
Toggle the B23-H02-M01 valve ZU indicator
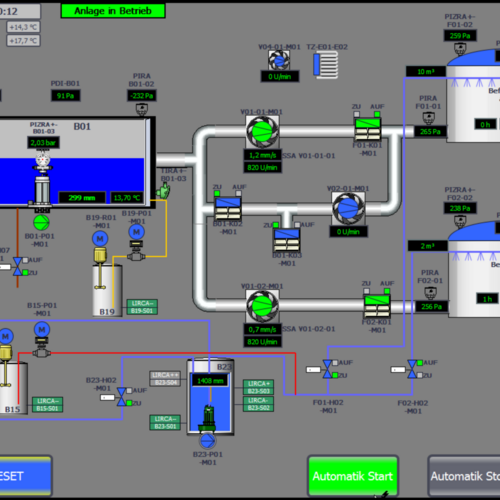click(x=129, y=403)
